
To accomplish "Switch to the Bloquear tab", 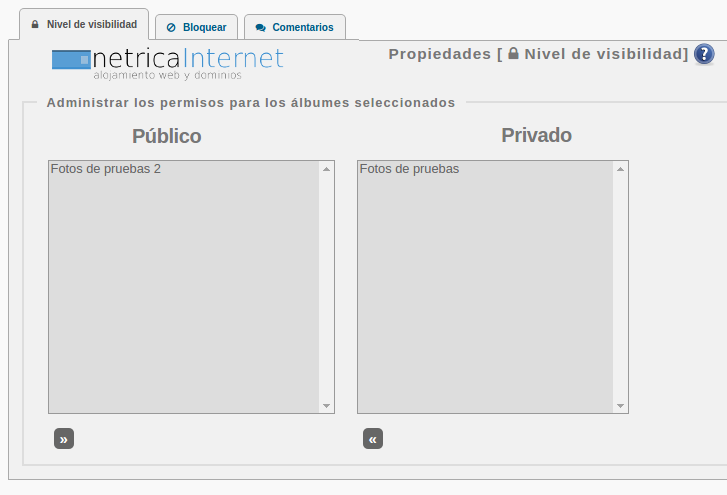I will 197,27.
